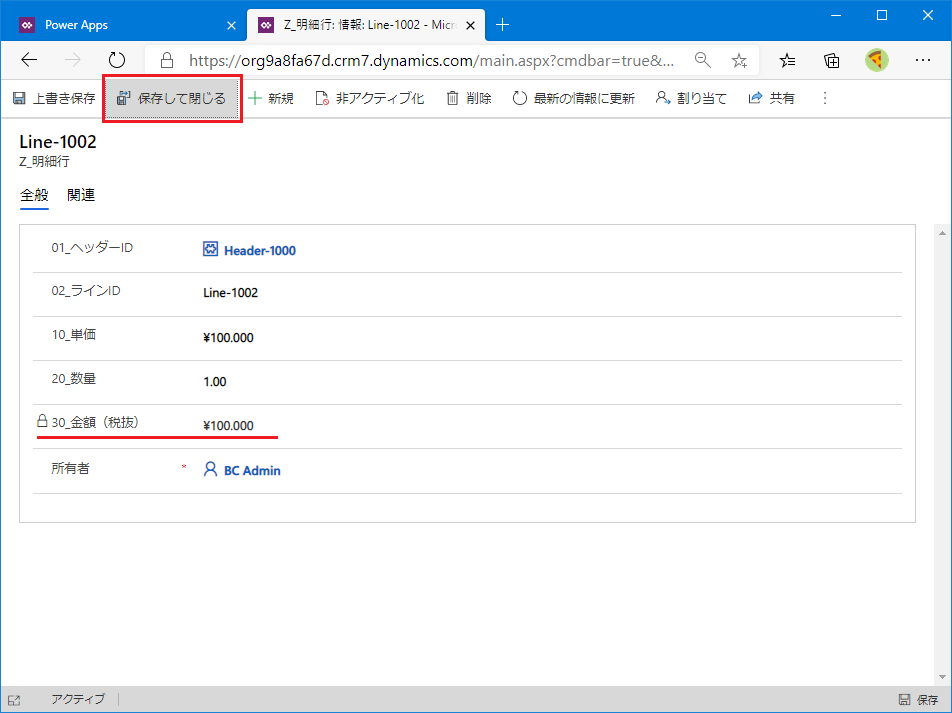The width and height of the screenshot is (952, 713).
Task: Open browser settings and more menu
Action: point(923,60)
